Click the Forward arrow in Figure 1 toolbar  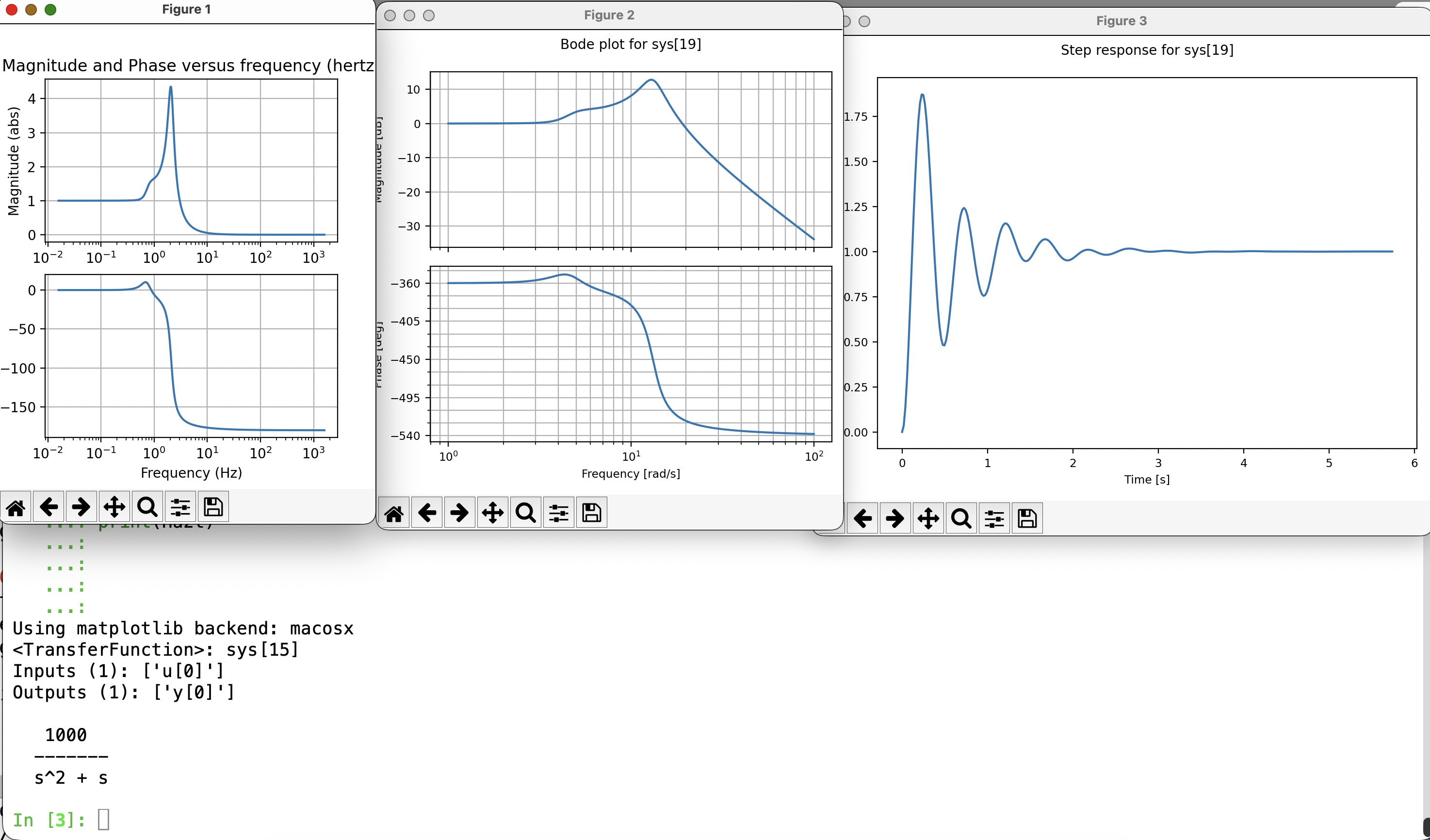[81, 507]
